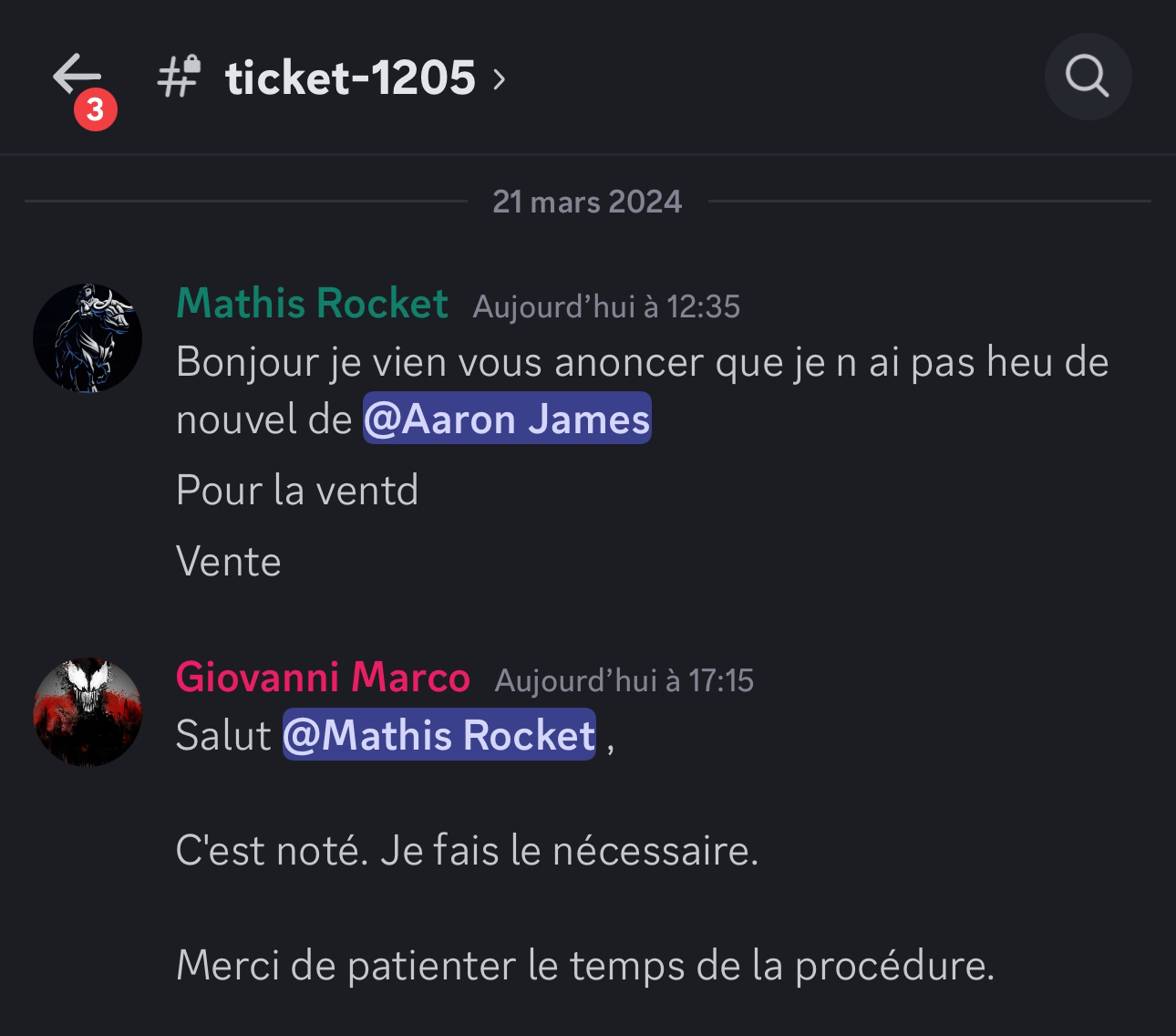Tap the "Vente" message
Image resolution: width=1176 pixels, height=1036 pixels.
229,562
